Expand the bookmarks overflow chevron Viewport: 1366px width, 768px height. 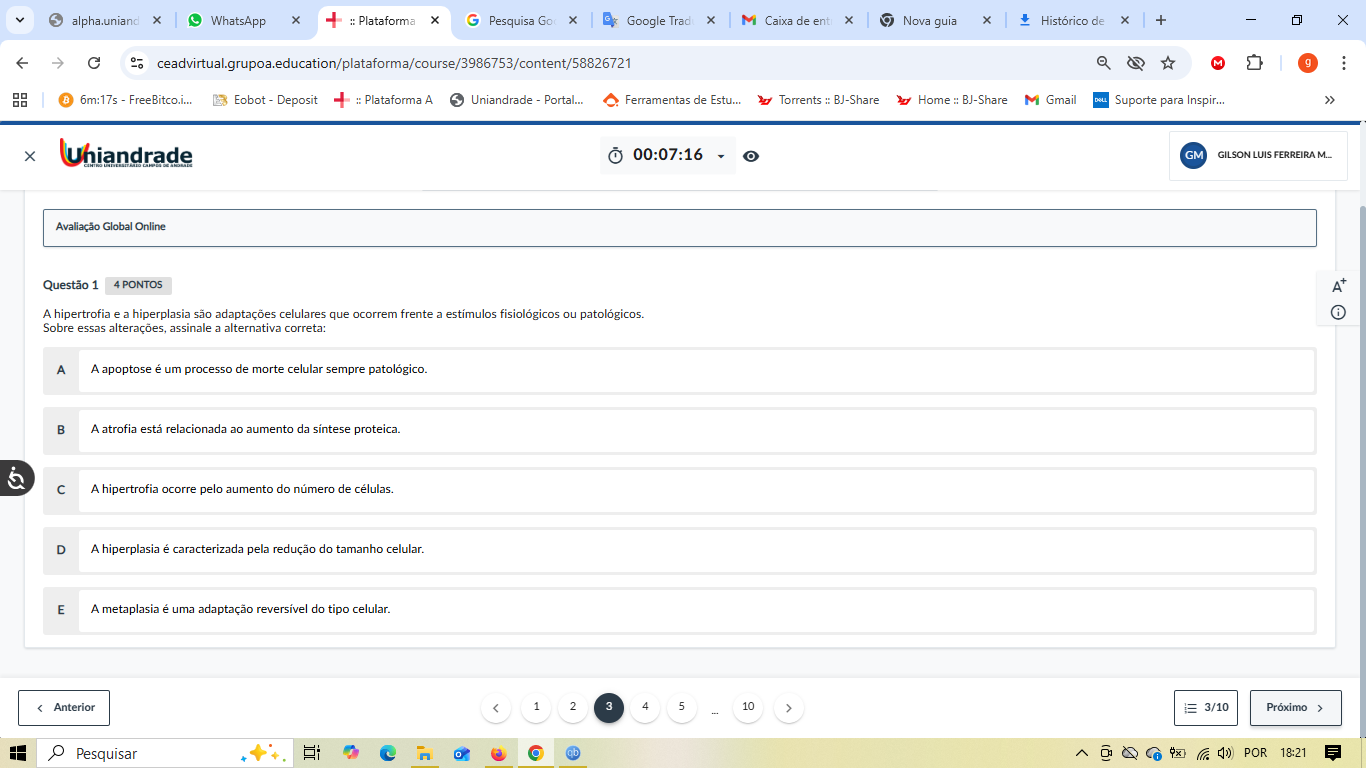[1329, 100]
